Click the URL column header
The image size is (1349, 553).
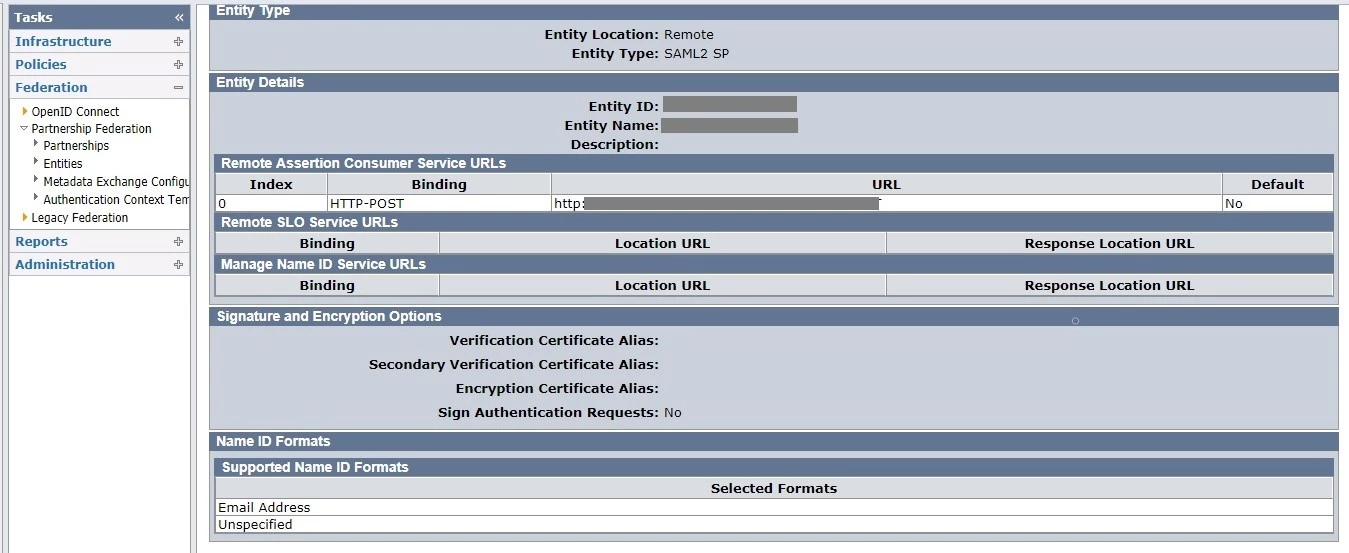click(x=886, y=184)
